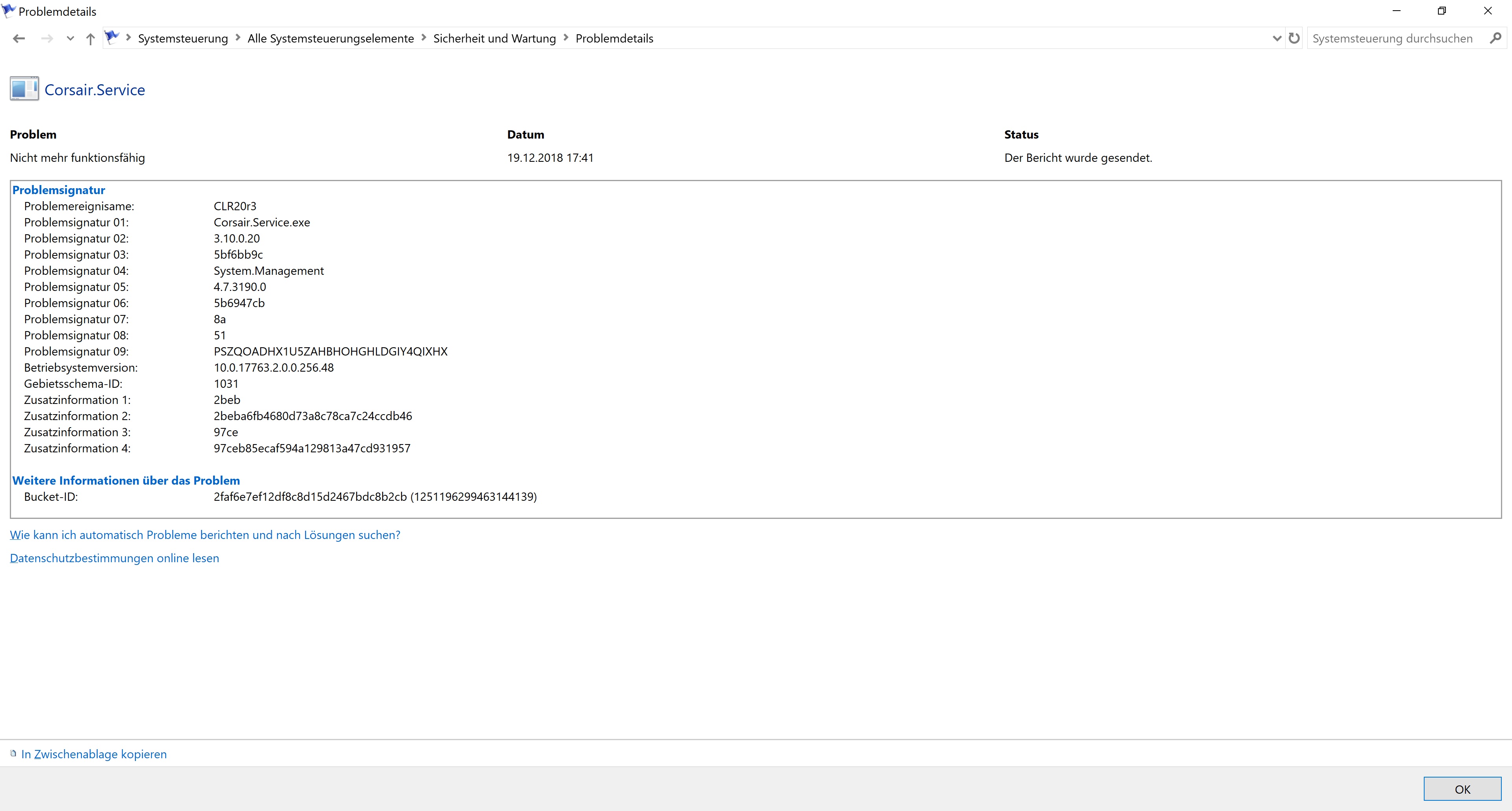This screenshot has width=1512, height=811.
Task: Open link about automatically reporting problems
Action: (205, 535)
